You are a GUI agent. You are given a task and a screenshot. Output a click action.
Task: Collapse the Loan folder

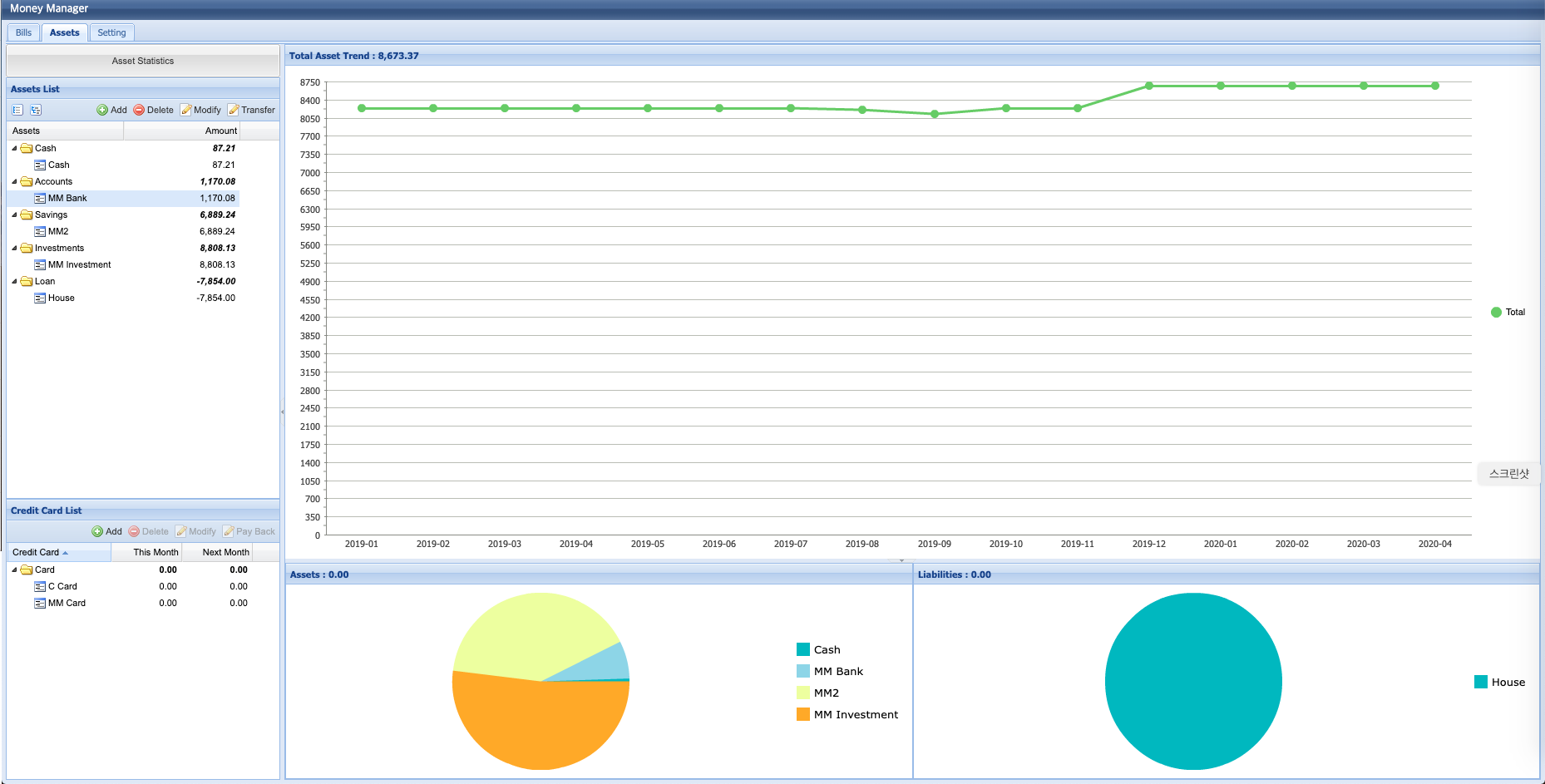point(14,281)
